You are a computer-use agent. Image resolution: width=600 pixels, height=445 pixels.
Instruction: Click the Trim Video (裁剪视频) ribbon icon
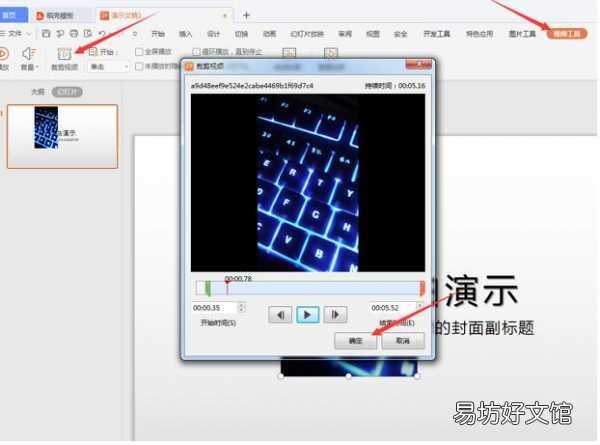[64, 54]
